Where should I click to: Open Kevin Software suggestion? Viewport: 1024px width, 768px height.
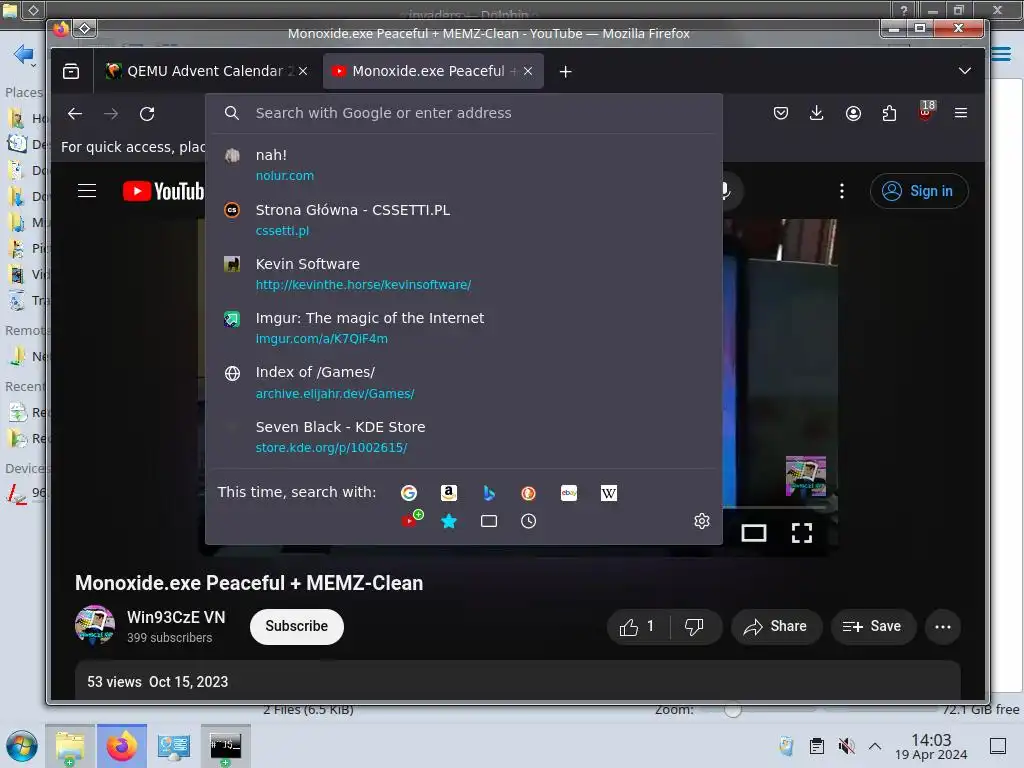click(x=464, y=274)
